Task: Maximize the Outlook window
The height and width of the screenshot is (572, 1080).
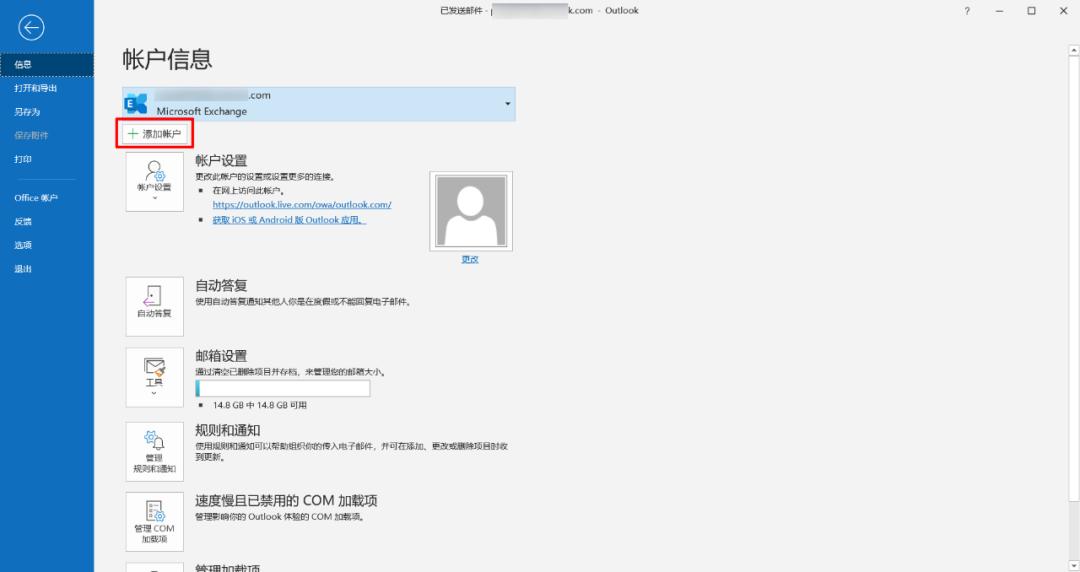Action: [1031, 11]
